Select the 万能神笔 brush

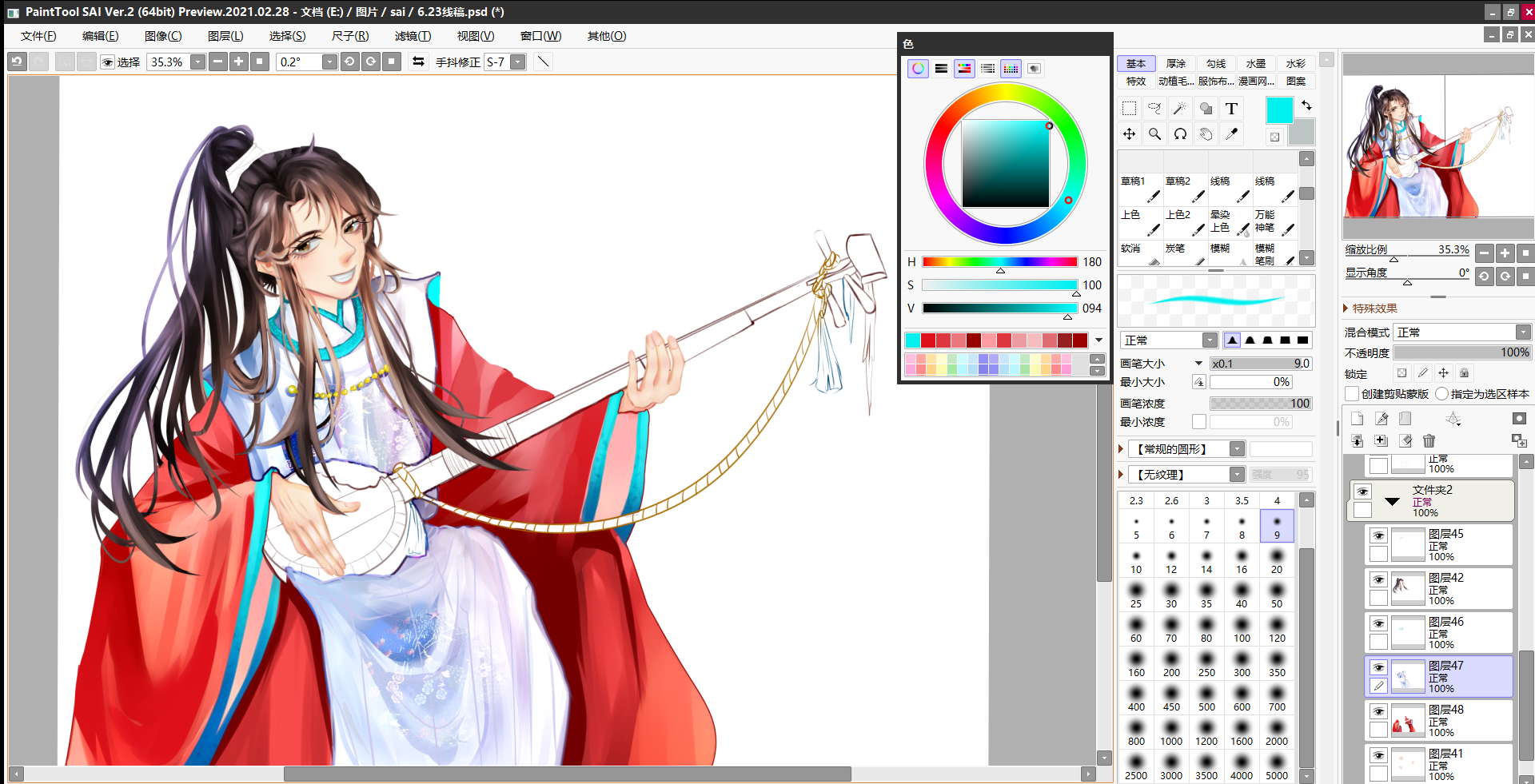click(x=1274, y=222)
